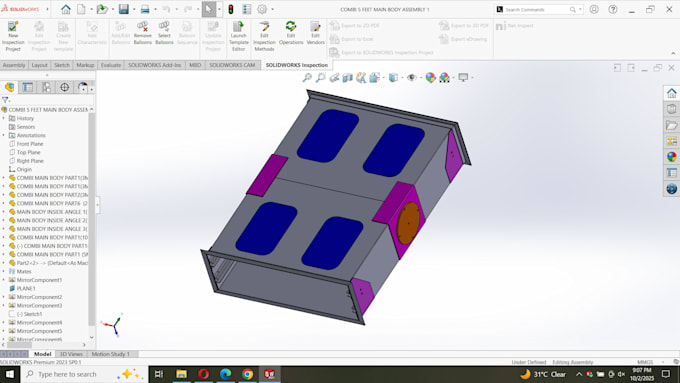Open Edit Inspection Methods
Image resolution: width=680 pixels, height=383 pixels.
(x=264, y=36)
